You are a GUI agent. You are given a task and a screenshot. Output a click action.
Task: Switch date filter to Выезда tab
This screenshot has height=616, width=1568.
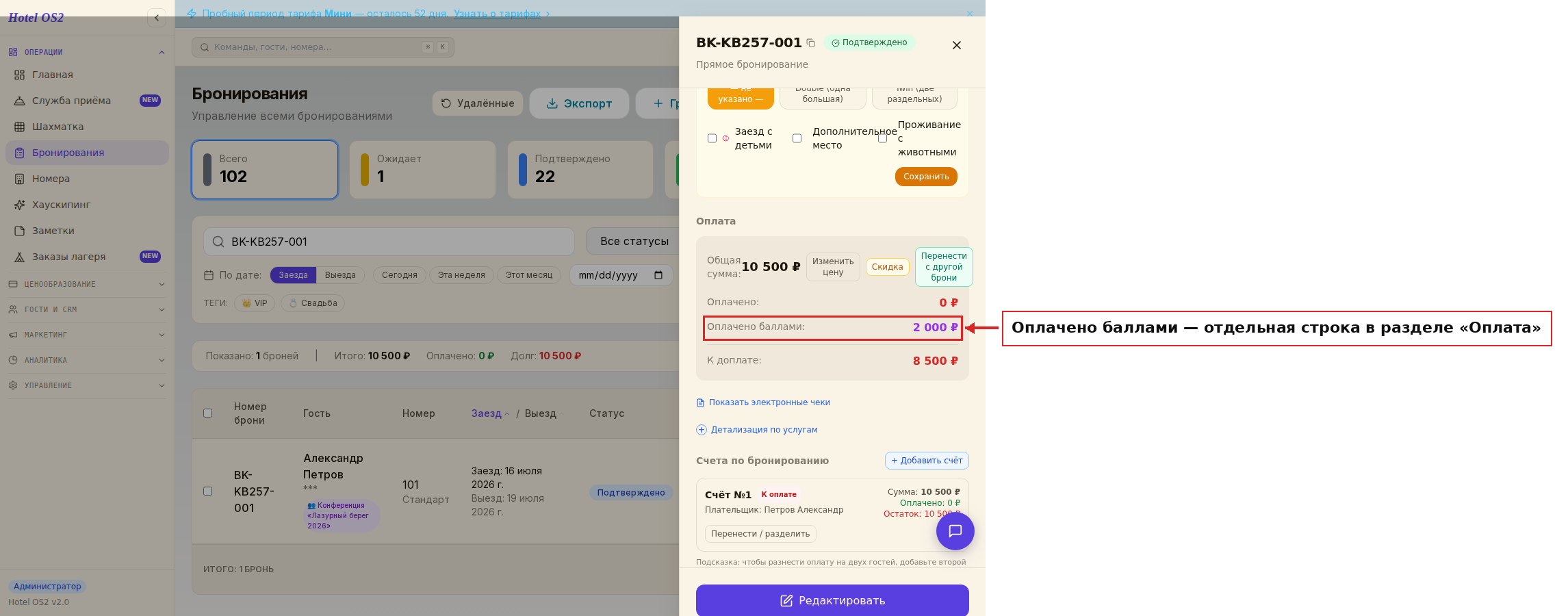click(x=340, y=275)
